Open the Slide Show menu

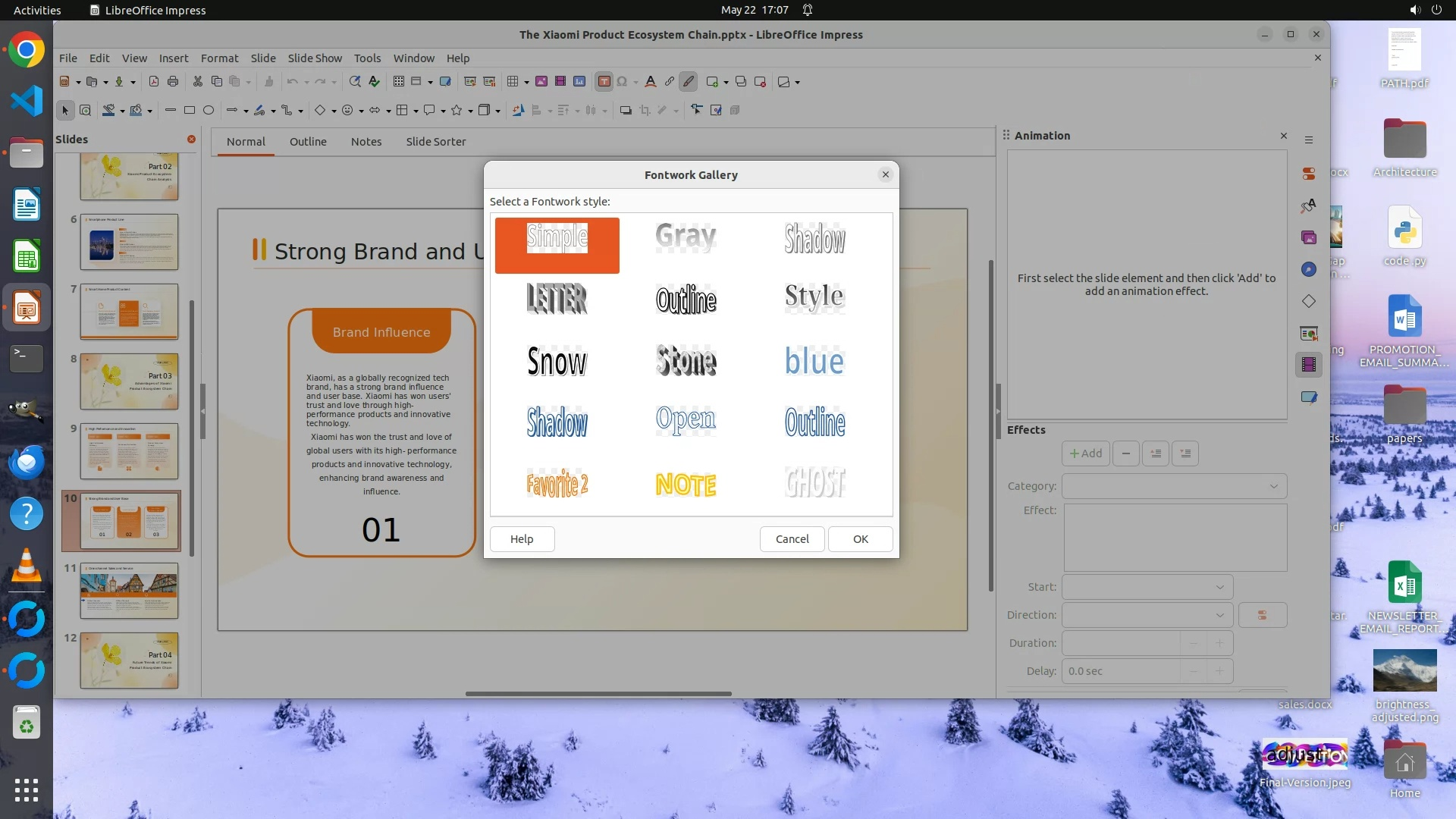315,58
